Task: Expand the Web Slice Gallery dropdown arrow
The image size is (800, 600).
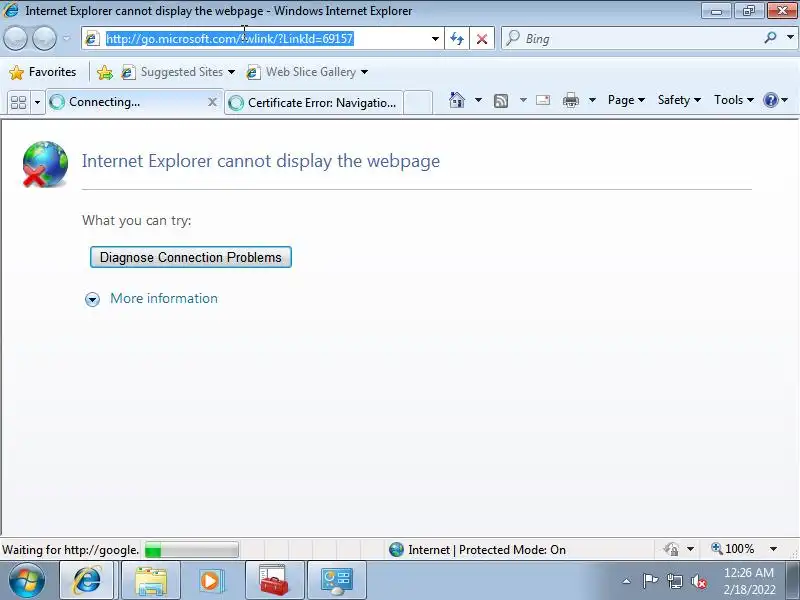Action: coord(364,72)
